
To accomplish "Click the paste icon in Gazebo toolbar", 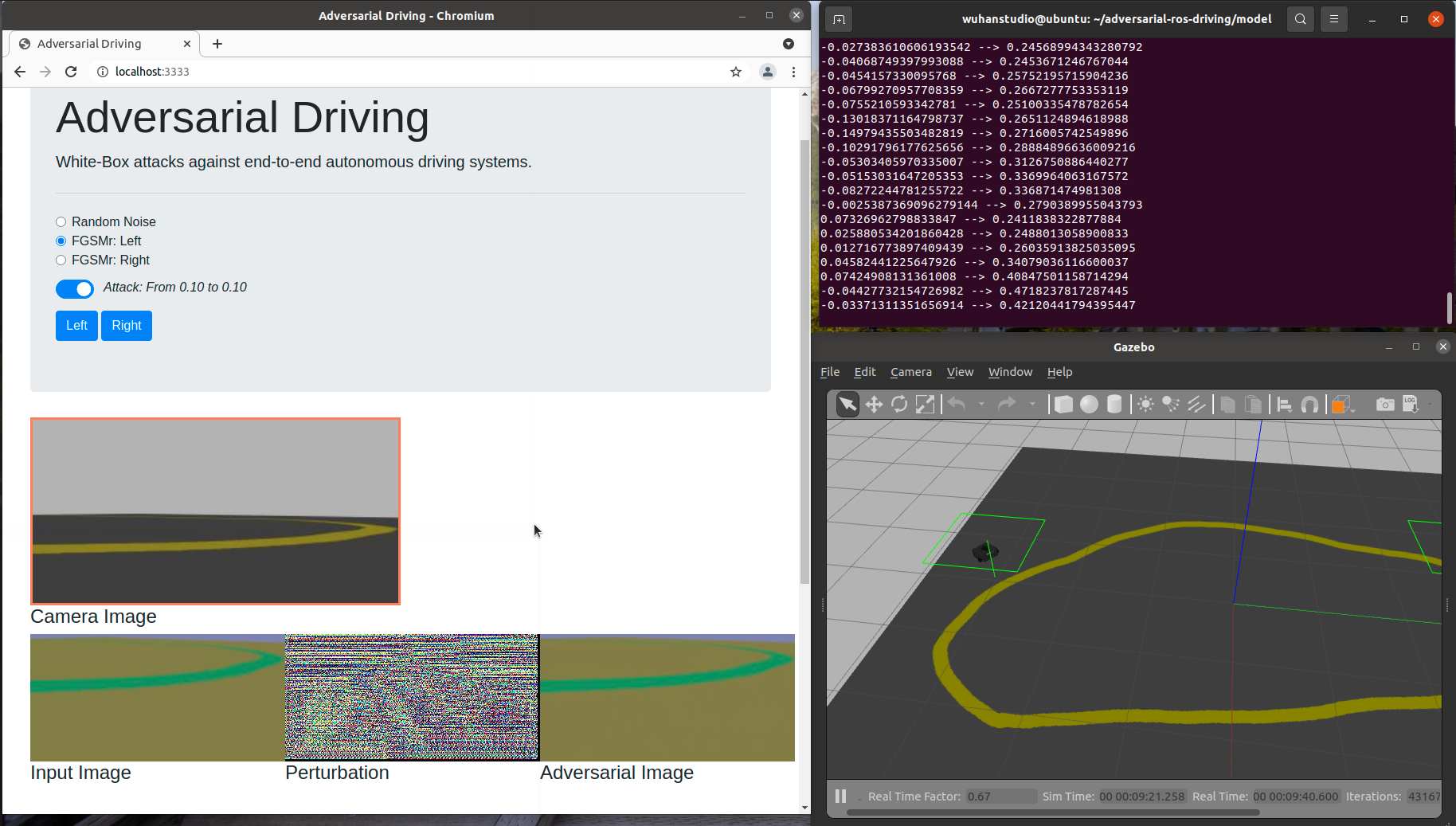I will pos(1253,405).
